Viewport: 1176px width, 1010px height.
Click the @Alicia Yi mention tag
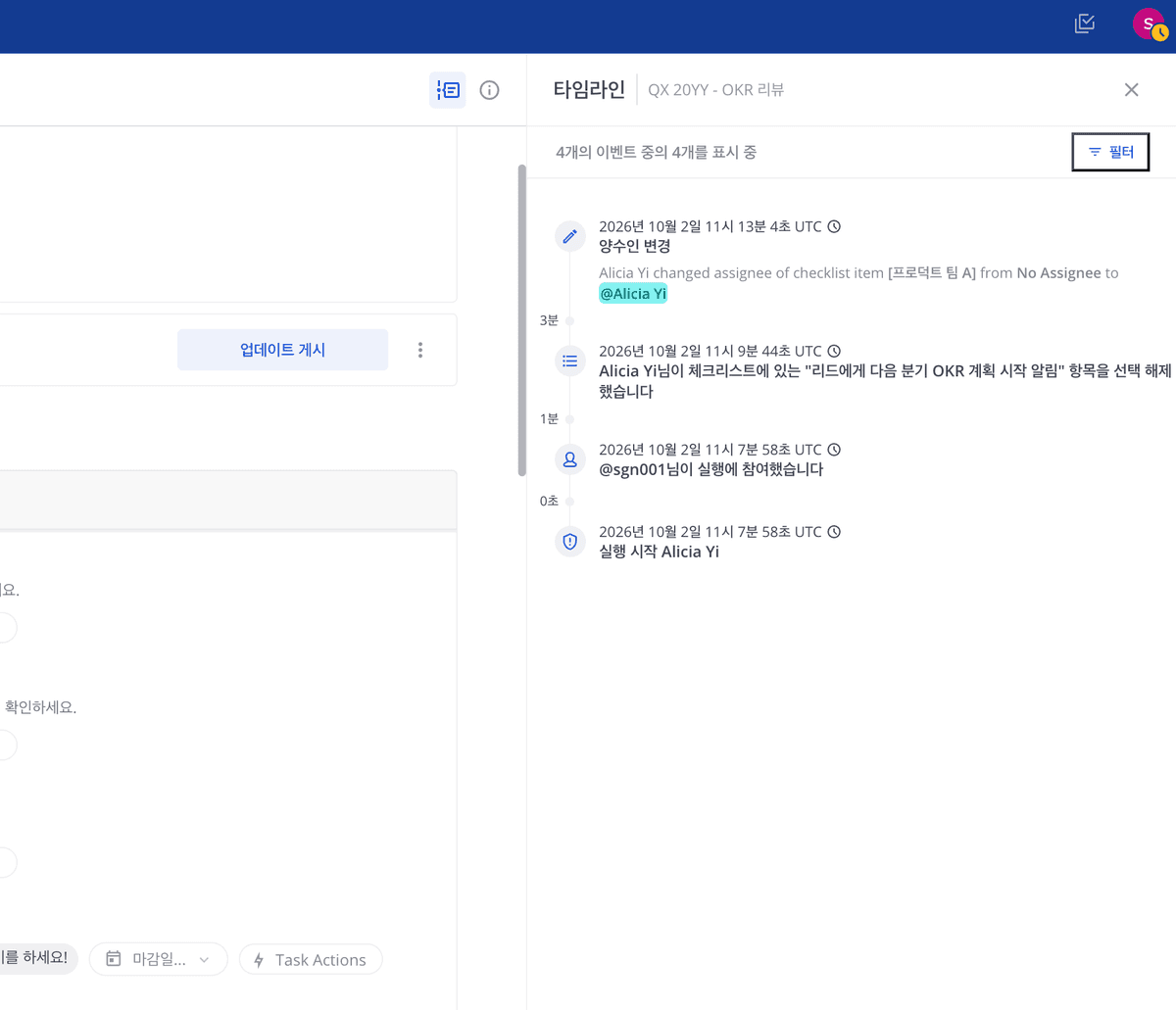click(x=633, y=294)
